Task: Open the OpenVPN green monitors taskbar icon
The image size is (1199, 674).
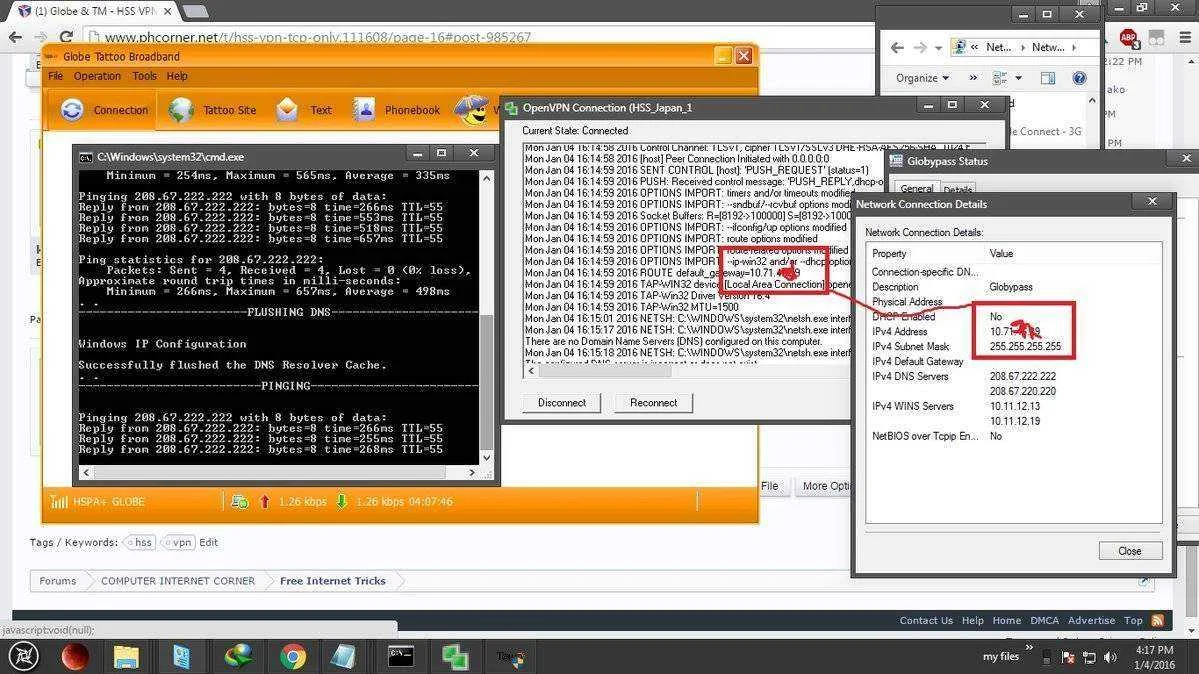Action: 455,656
